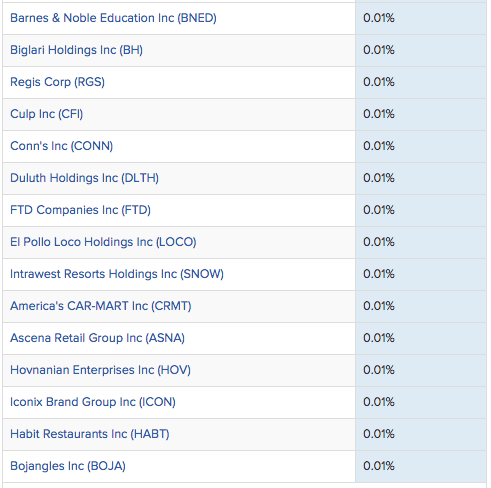Image resolution: width=491 pixels, height=488 pixels.
Task: Click the 0.01% weight cell for BNED
Action: tap(421, 18)
